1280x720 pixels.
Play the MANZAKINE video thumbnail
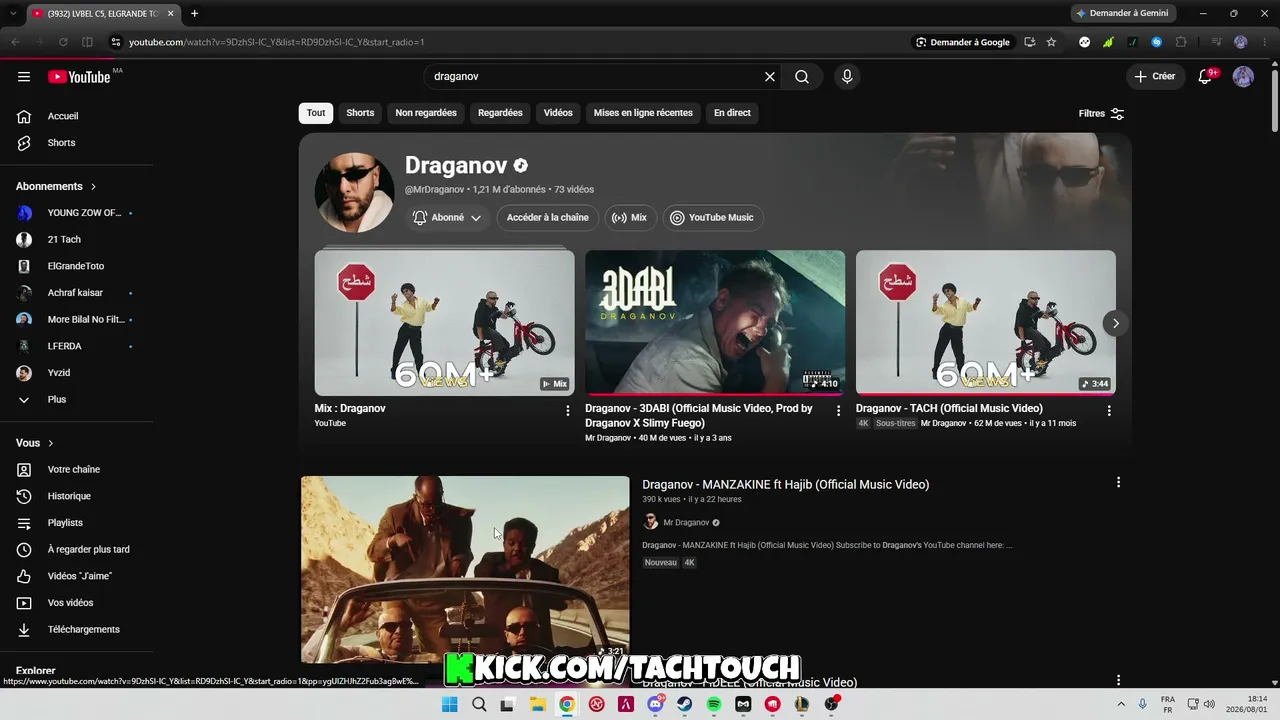pyautogui.click(x=465, y=569)
